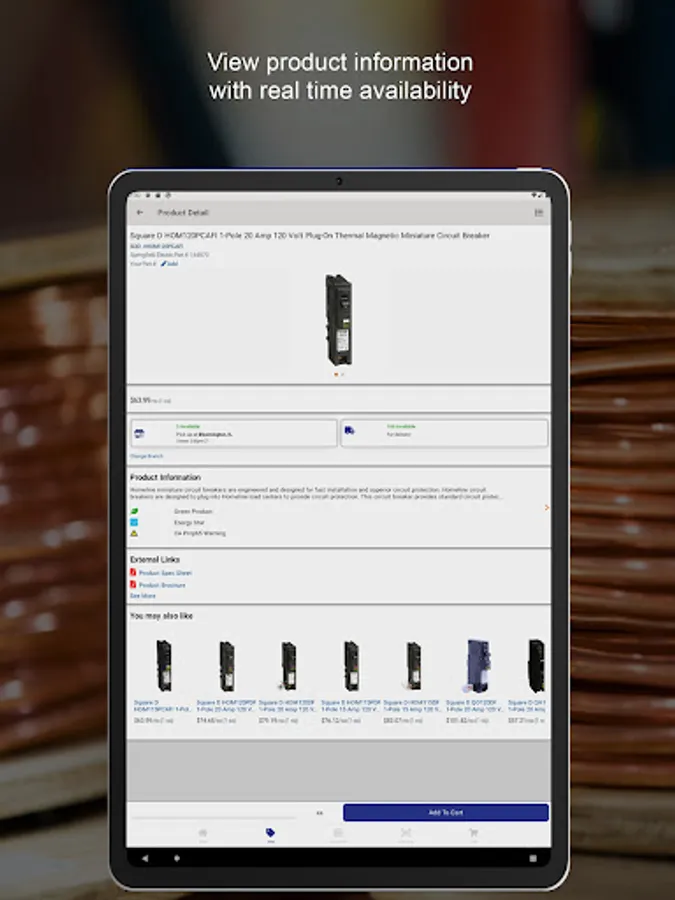Open the partially visible last related breaker

pos(536,666)
